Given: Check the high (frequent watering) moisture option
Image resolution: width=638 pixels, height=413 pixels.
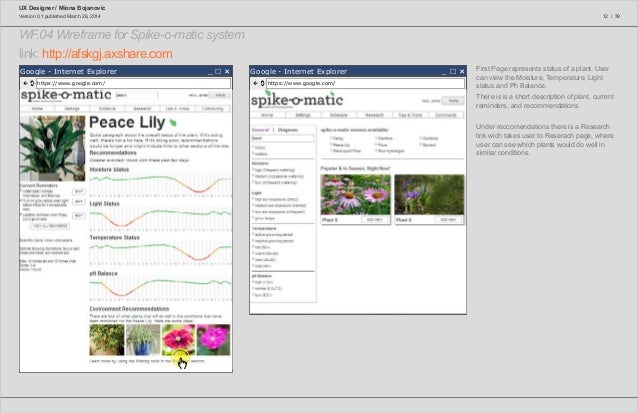Looking at the screenshot, I should (x=253, y=170).
